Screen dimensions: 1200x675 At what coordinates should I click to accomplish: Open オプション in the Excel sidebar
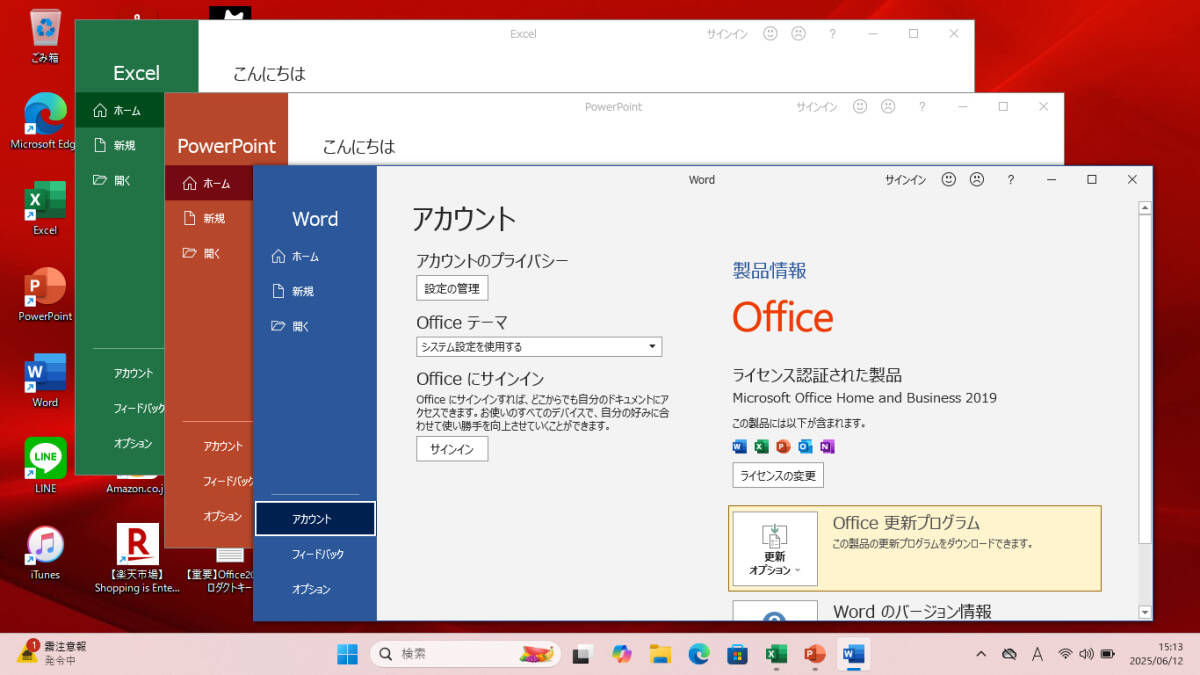coord(133,443)
